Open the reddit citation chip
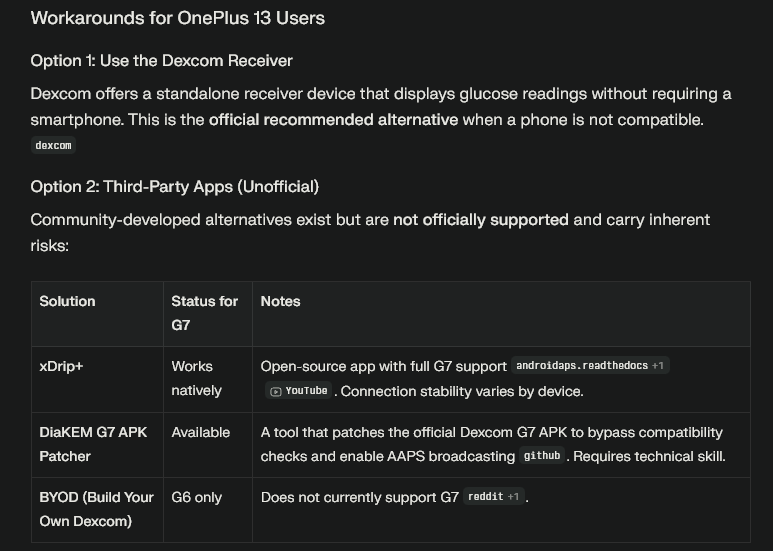Screen dimensions: 773x551 [x=485, y=497]
